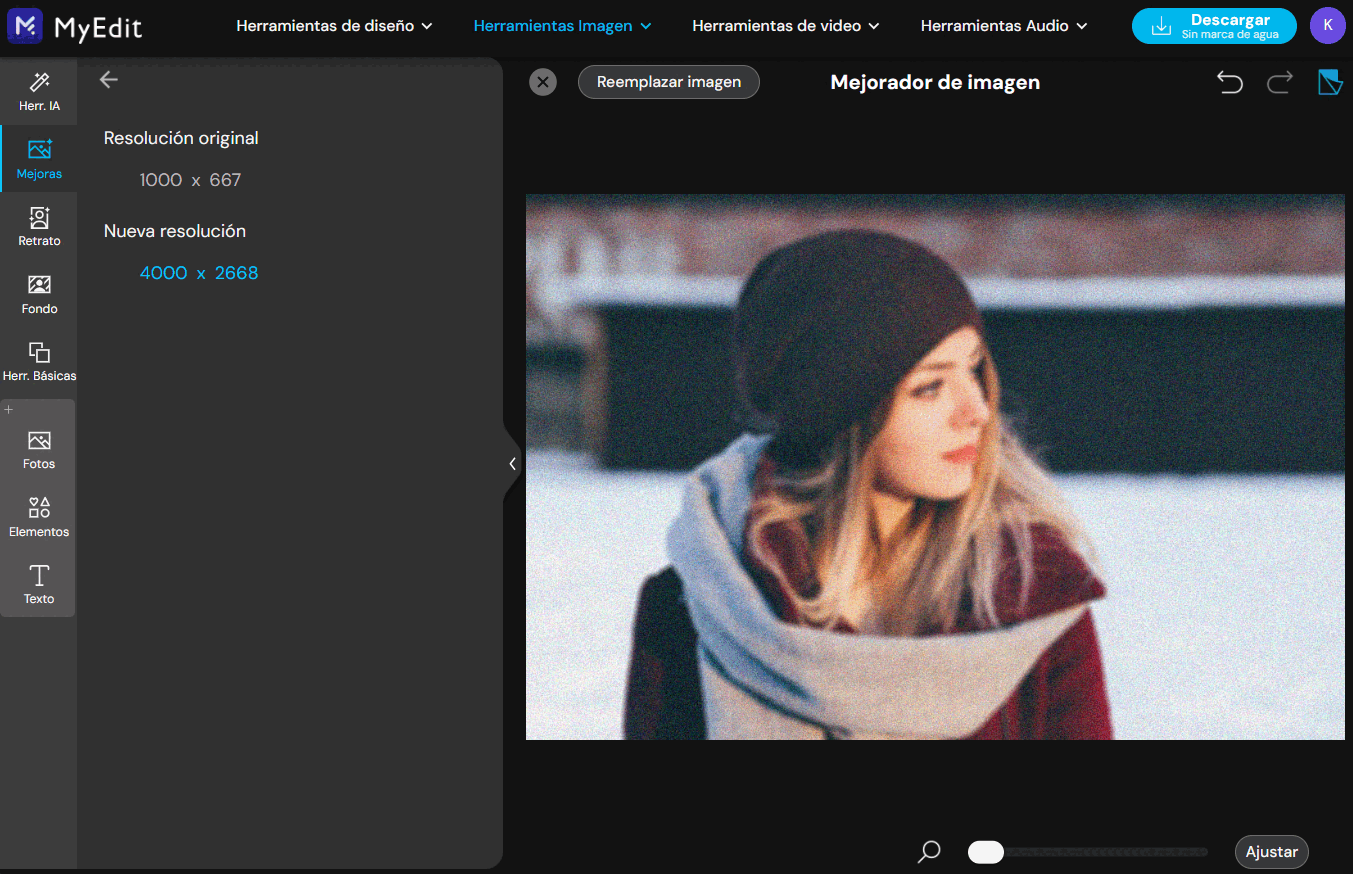This screenshot has height=874, width=1353.
Task: Open the Retrato tools panel
Action: coord(39,224)
